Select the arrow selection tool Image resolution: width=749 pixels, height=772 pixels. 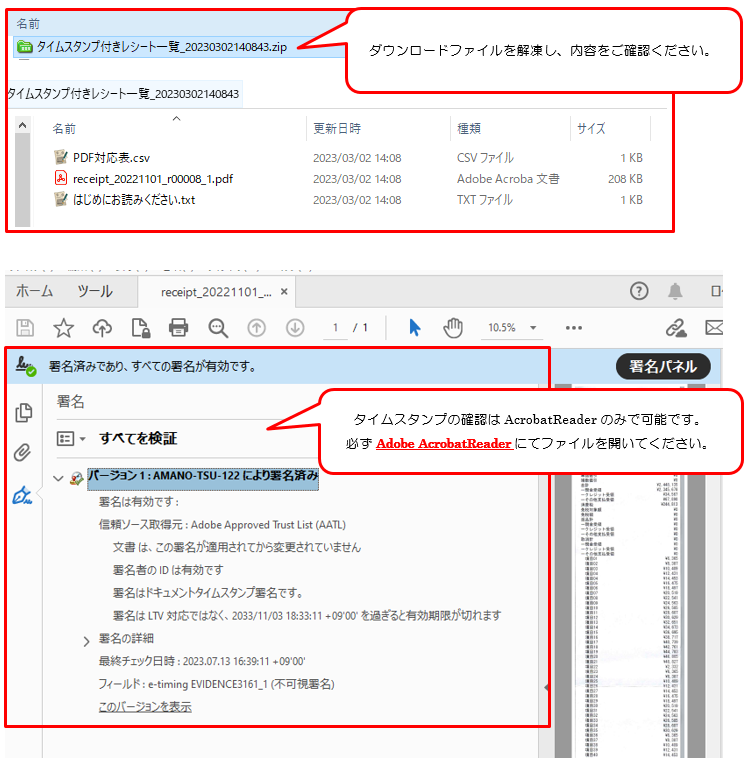coord(415,327)
